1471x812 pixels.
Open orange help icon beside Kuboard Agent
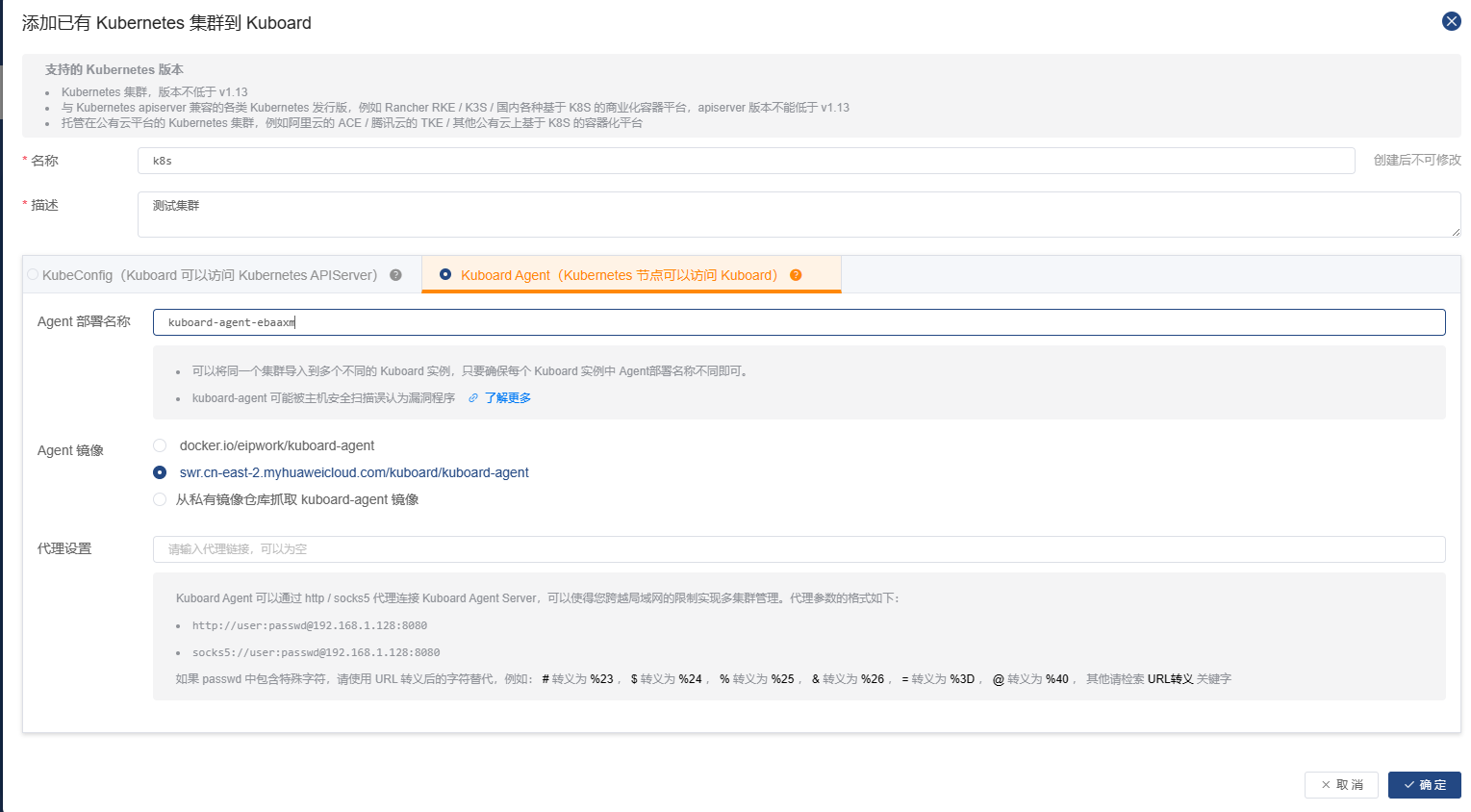click(796, 275)
